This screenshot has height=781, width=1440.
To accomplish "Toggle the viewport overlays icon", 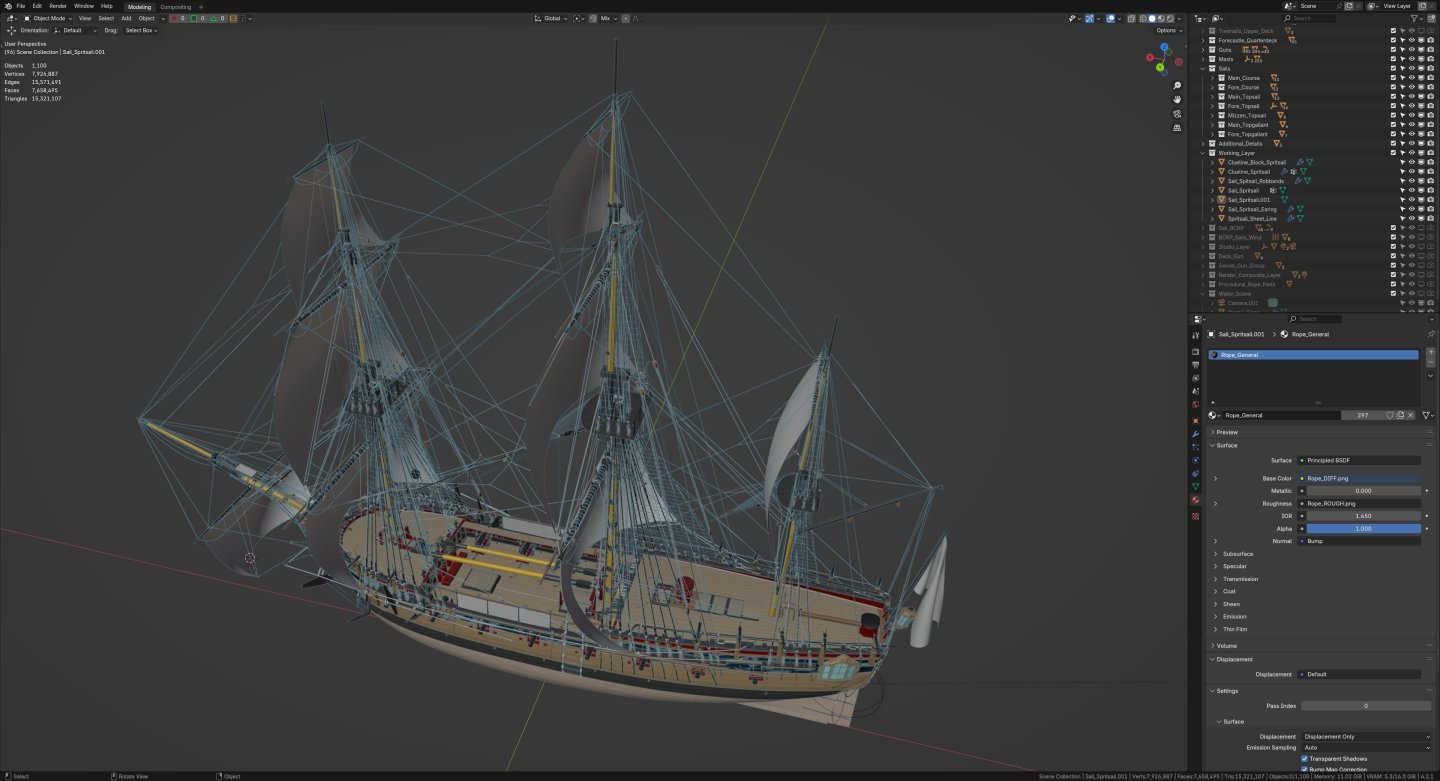I will point(1111,18).
